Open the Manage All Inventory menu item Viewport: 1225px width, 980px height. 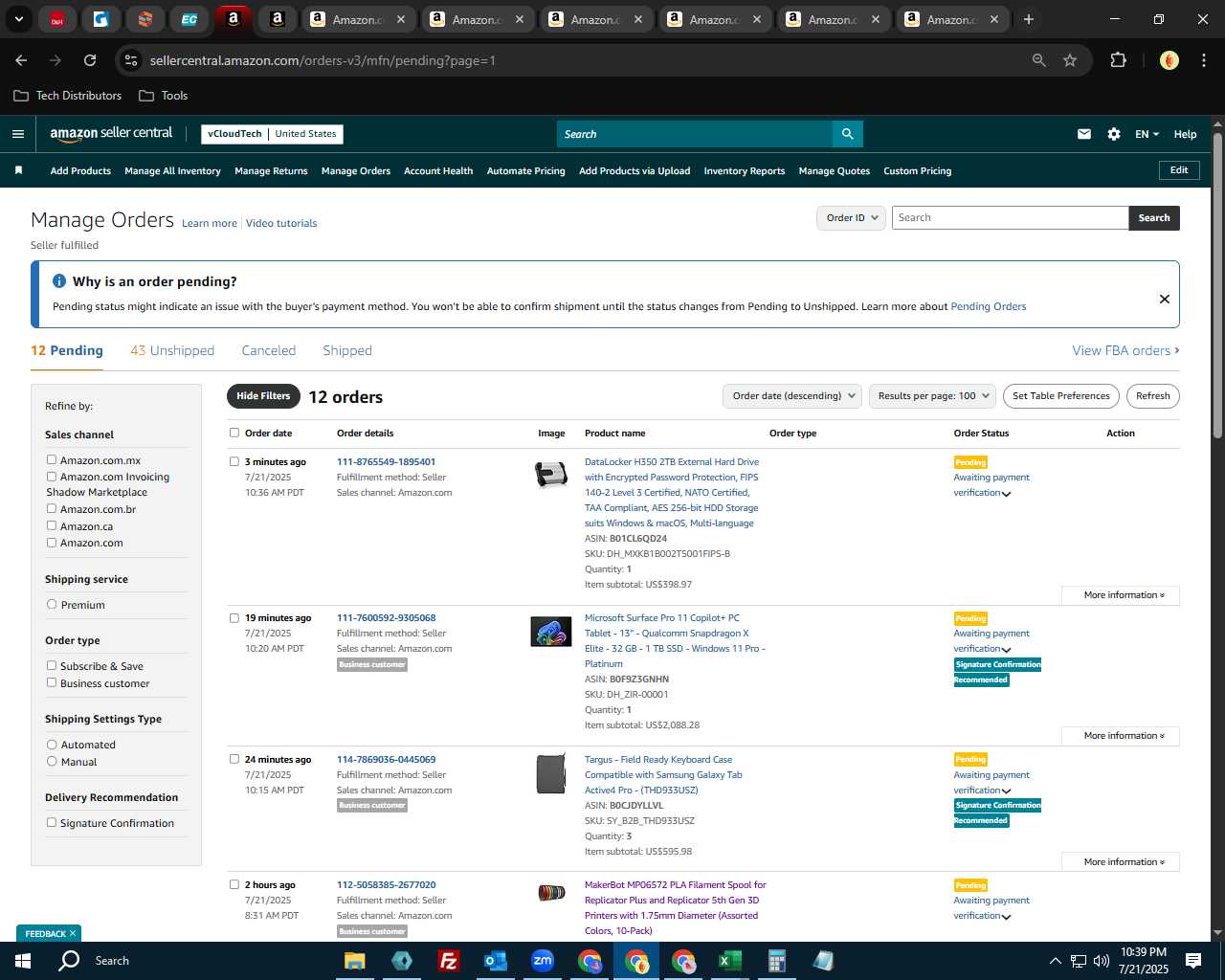(x=172, y=171)
